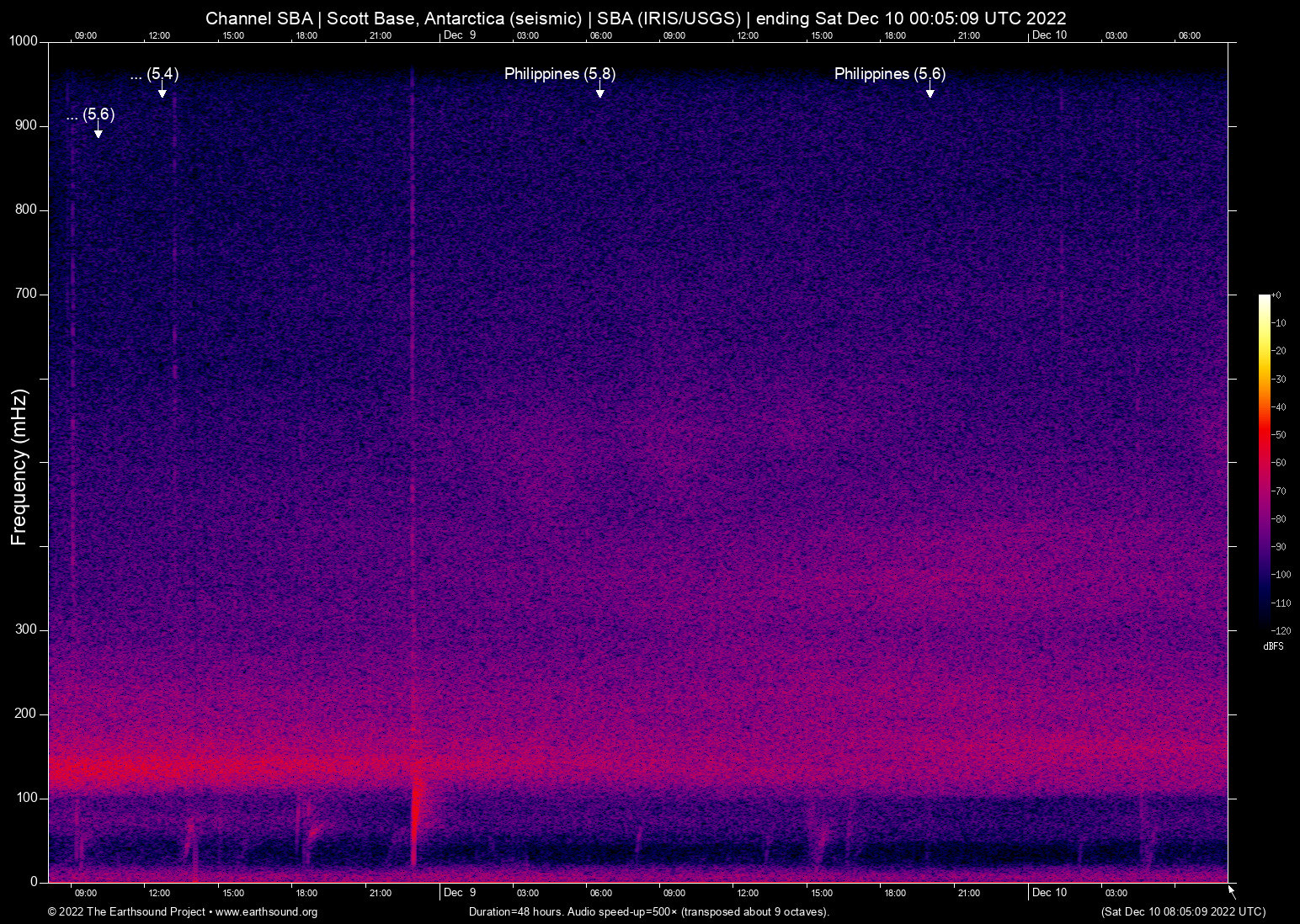This screenshot has width=1300, height=924.
Task: Click the cursor arrow near bottom right axis
Action: pos(1230,890)
